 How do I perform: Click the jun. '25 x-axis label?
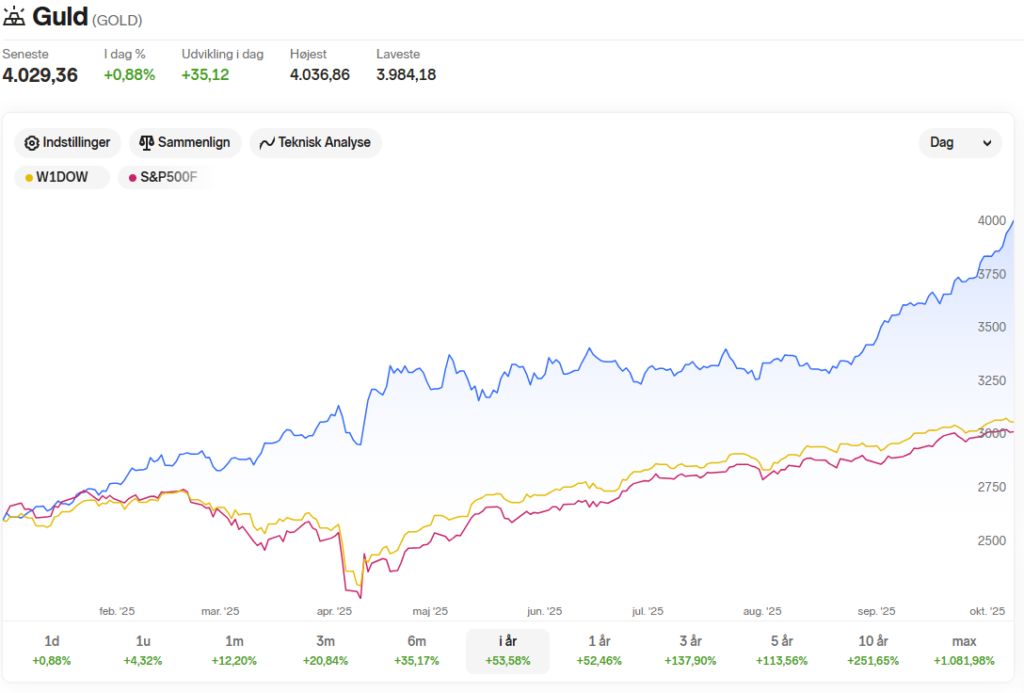point(544,611)
